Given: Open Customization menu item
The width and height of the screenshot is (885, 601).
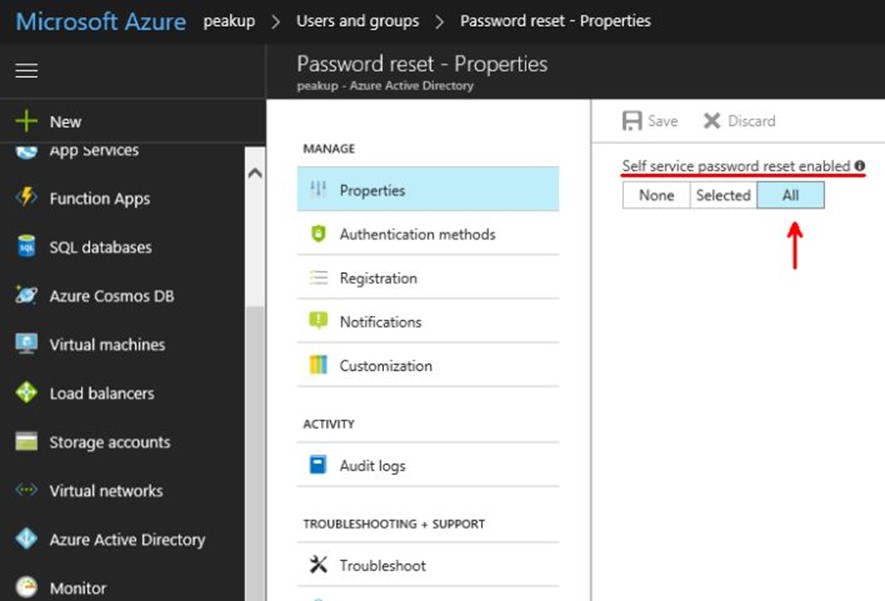Looking at the screenshot, I should 428,365.
